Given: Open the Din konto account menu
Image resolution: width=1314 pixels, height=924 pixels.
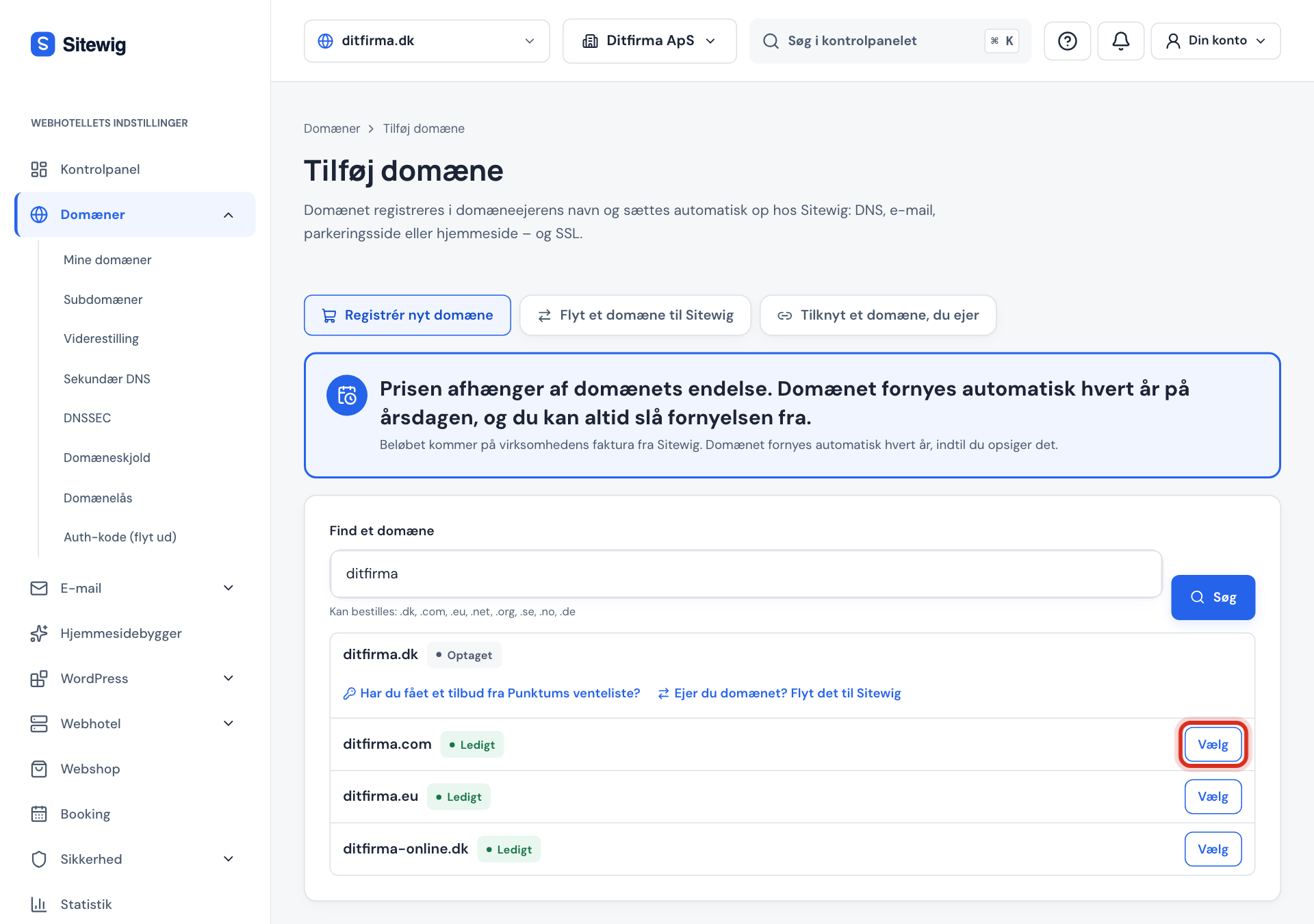Looking at the screenshot, I should (1215, 41).
